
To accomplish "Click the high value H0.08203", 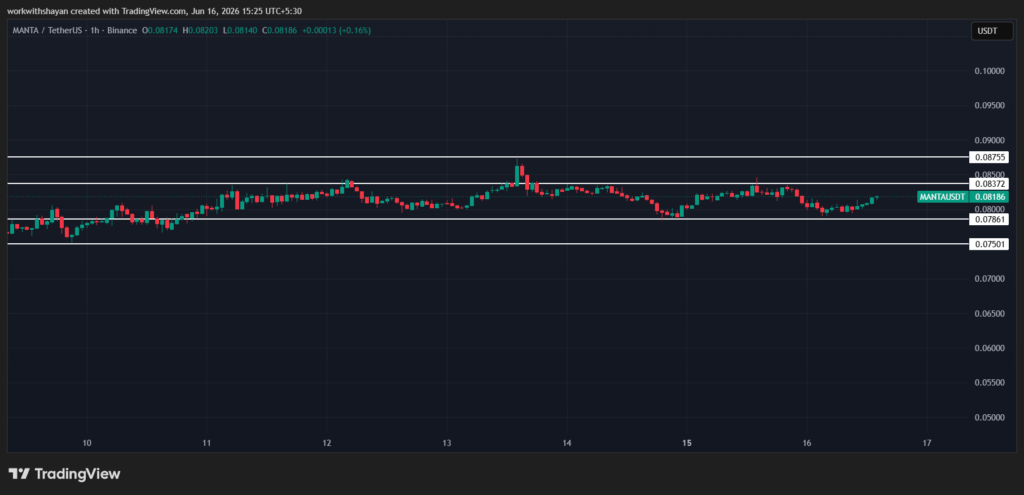I will [200, 30].
